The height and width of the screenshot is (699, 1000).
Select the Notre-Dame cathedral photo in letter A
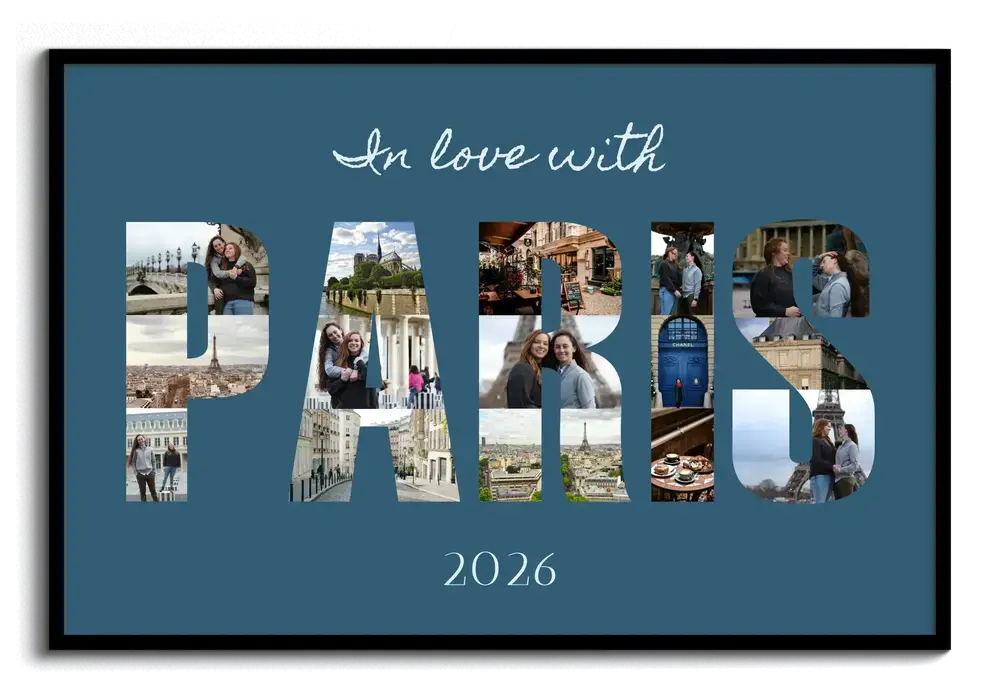point(374,268)
